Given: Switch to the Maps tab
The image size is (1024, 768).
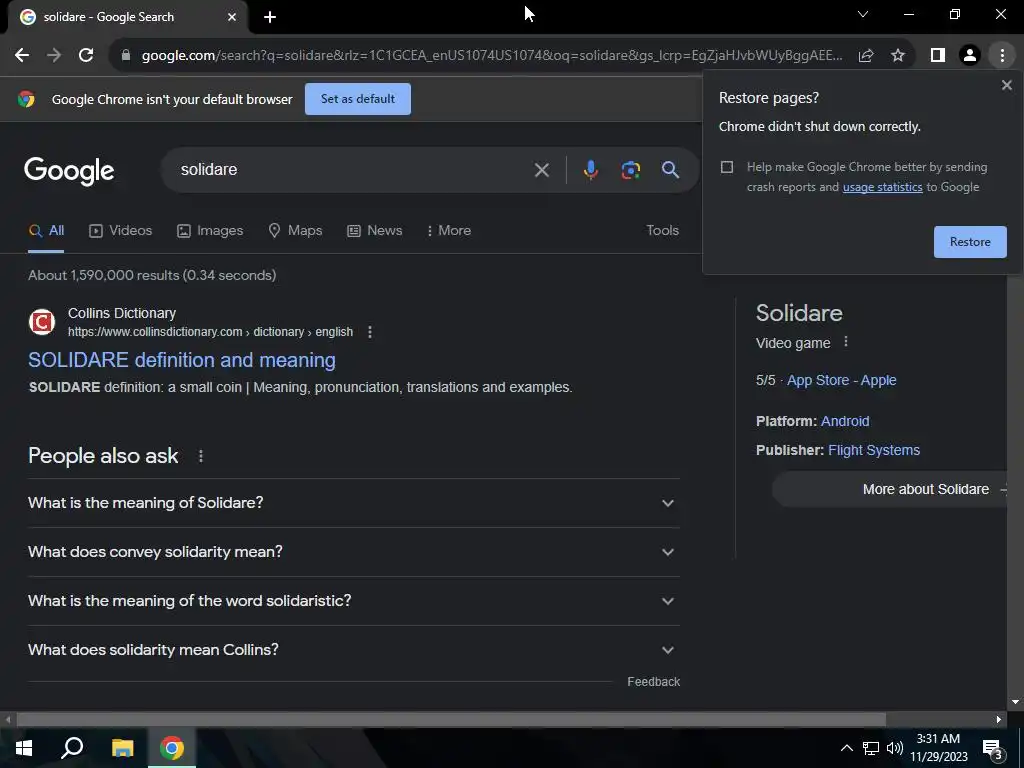Looking at the screenshot, I should click(x=295, y=231).
